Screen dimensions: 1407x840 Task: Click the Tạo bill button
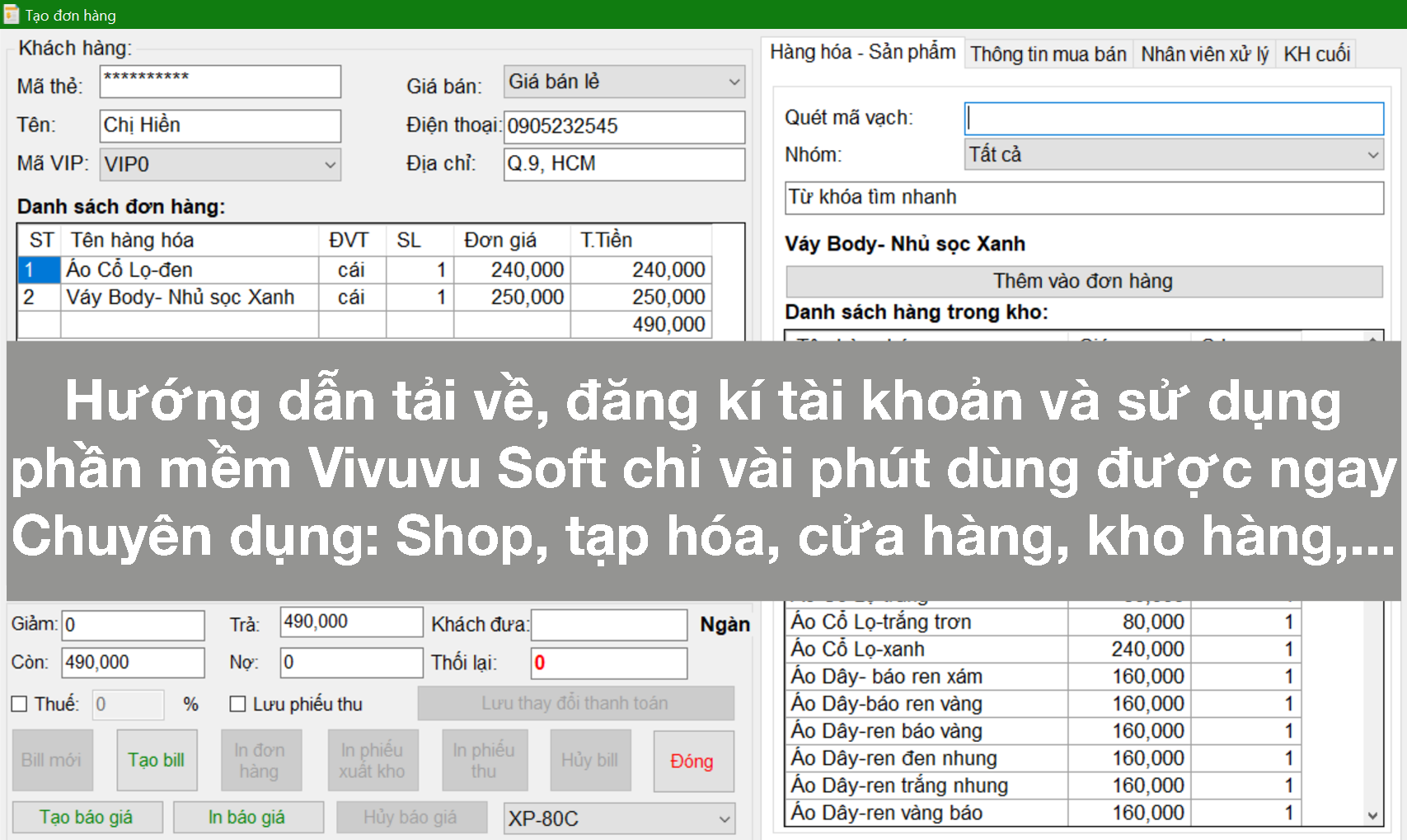(x=157, y=760)
